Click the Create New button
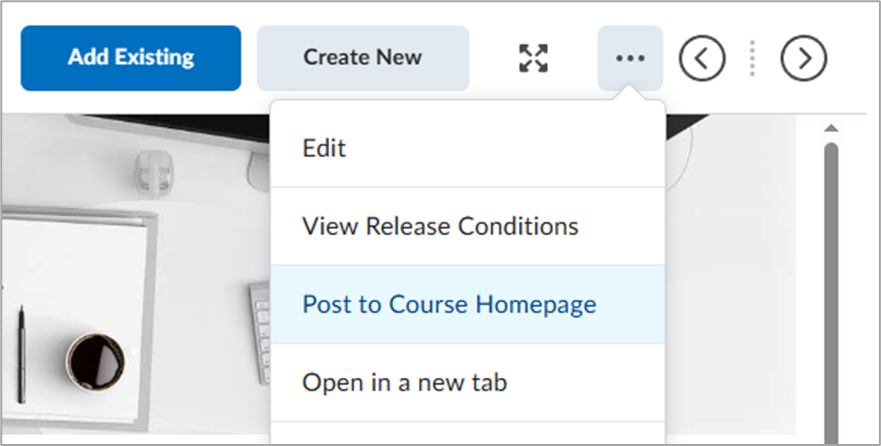The width and height of the screenshot is (881, 446). coord(363,58)
